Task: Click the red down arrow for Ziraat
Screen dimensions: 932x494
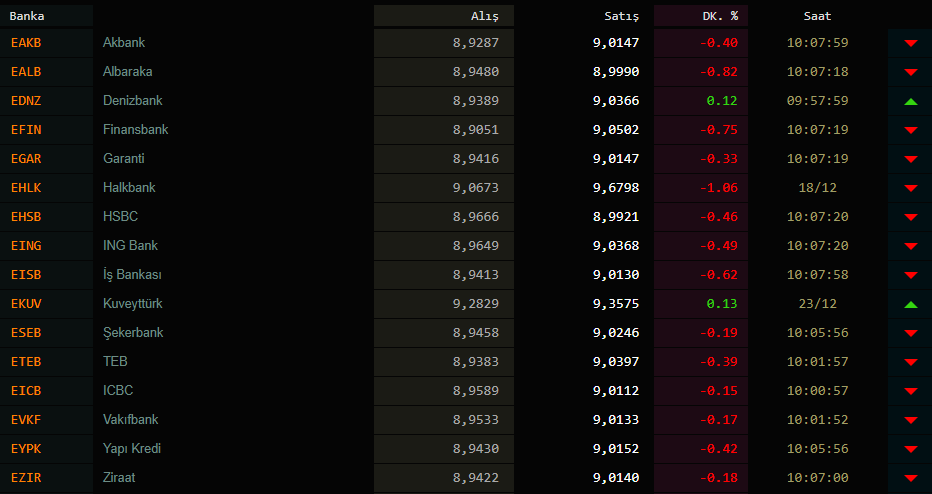Action: [x=910, y=478]
